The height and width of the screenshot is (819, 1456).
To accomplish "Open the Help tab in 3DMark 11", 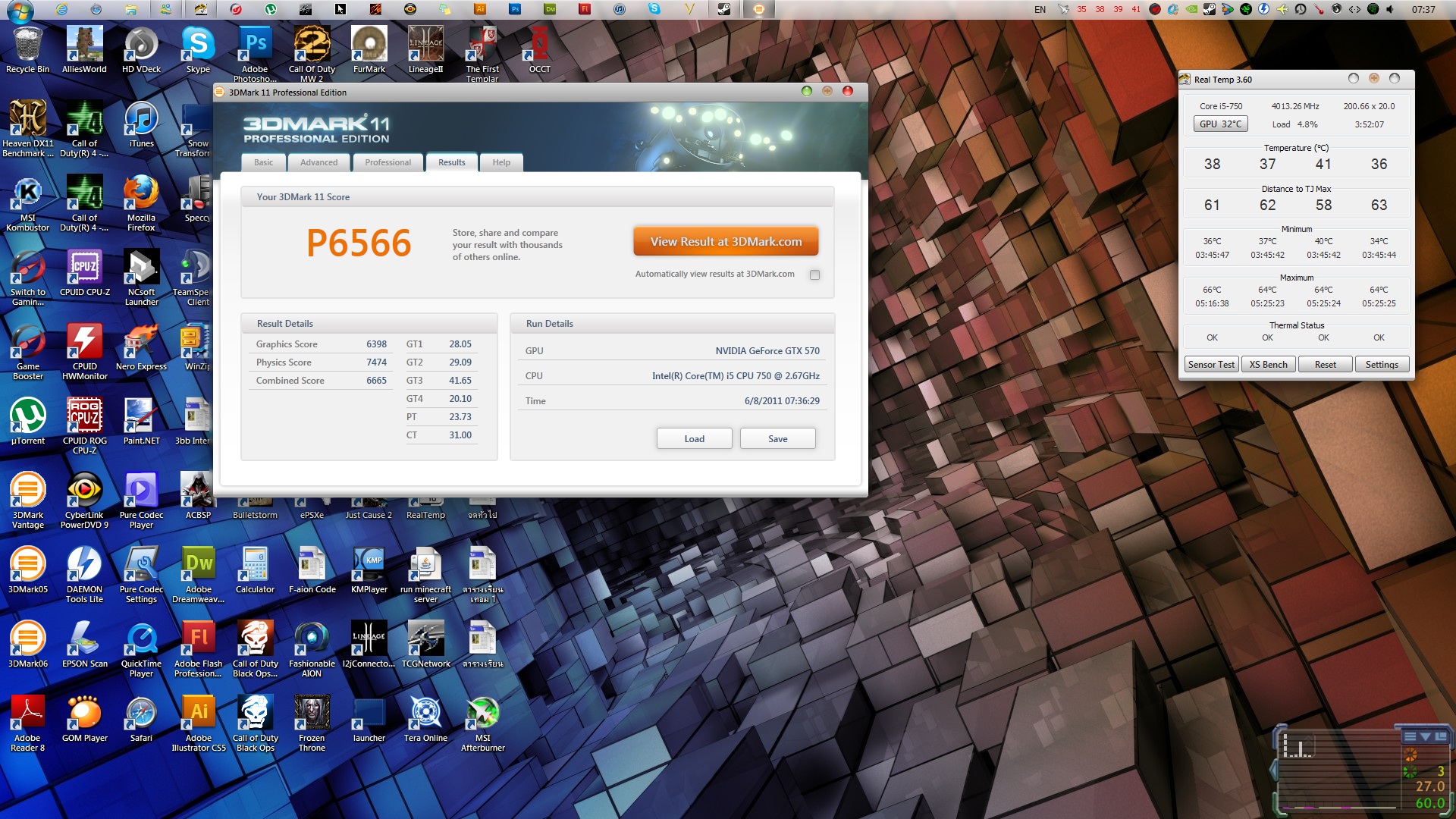I will tap(501, 162).
